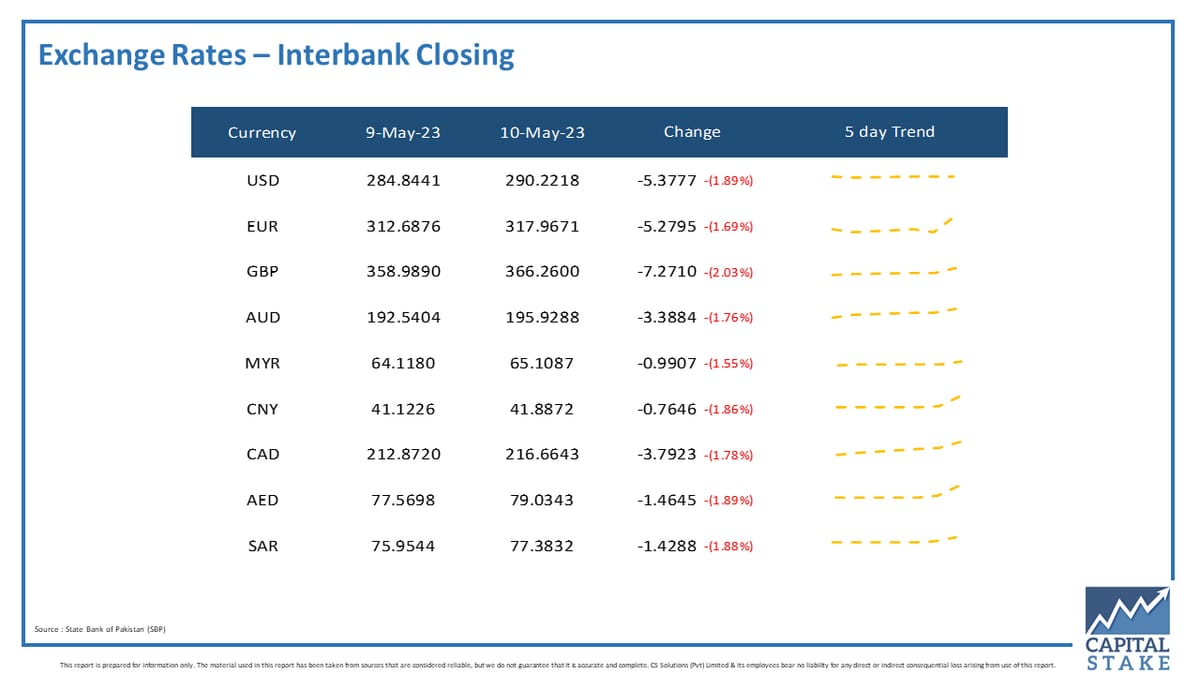This screenshot has width=1200, height=675.
Task: Click the State Bank of Pakistan source note
Action: (99, 629)
